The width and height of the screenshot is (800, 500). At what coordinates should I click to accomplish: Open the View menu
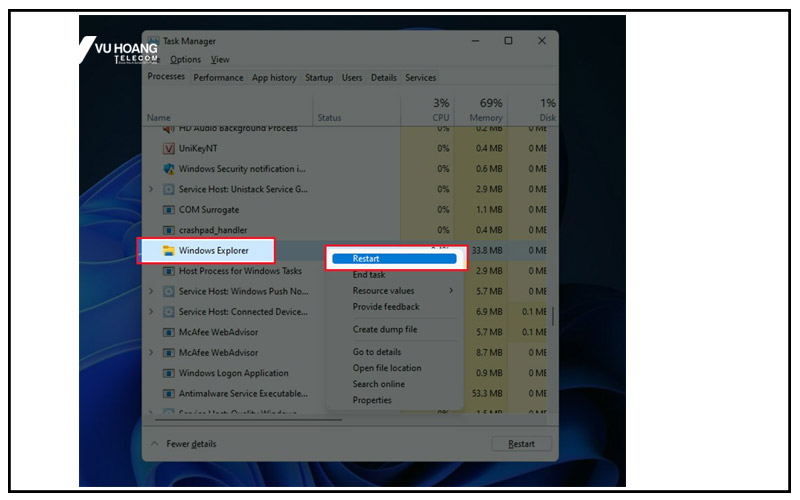tap(220, 60)
